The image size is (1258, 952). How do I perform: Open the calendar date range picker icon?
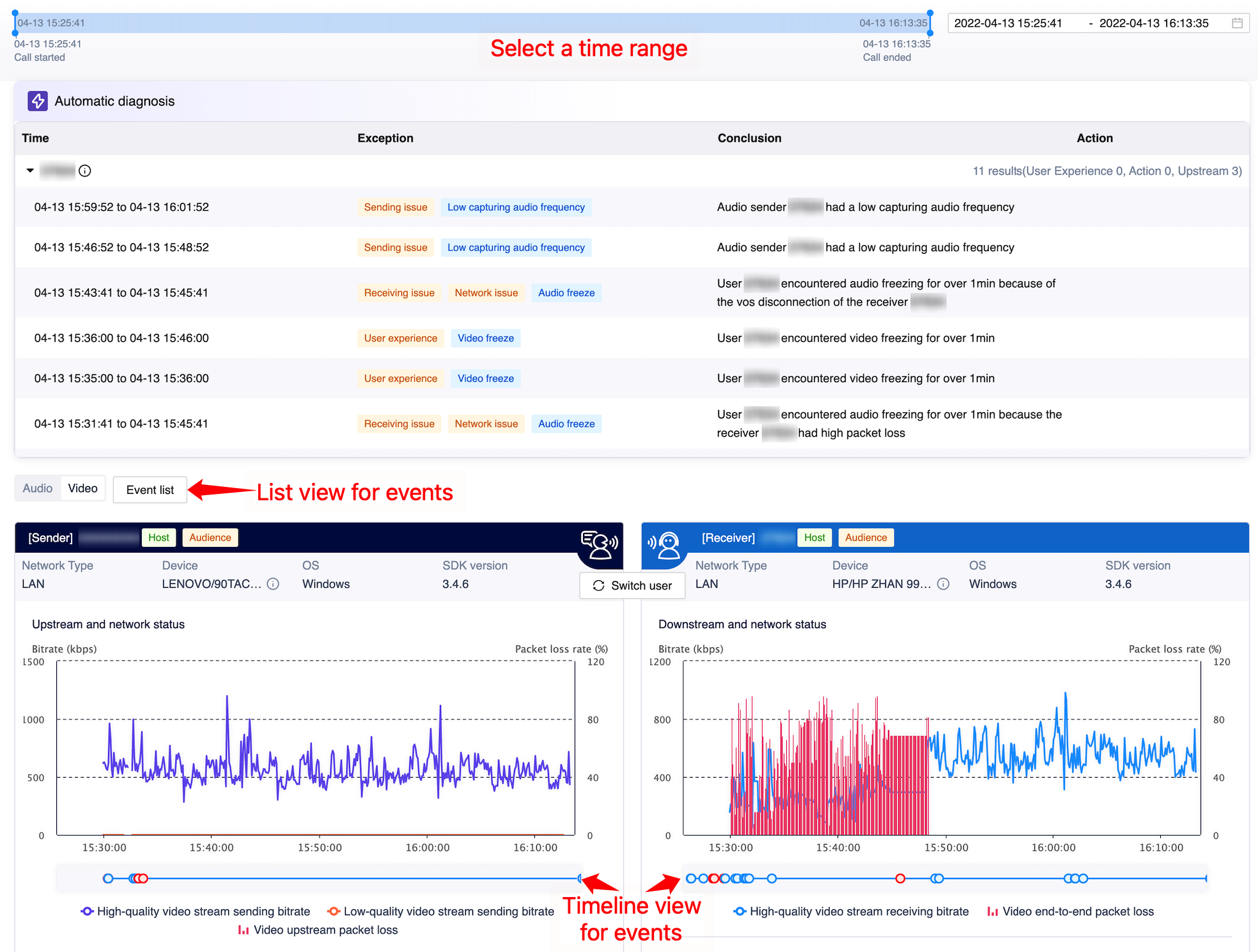pos(1237,23)
